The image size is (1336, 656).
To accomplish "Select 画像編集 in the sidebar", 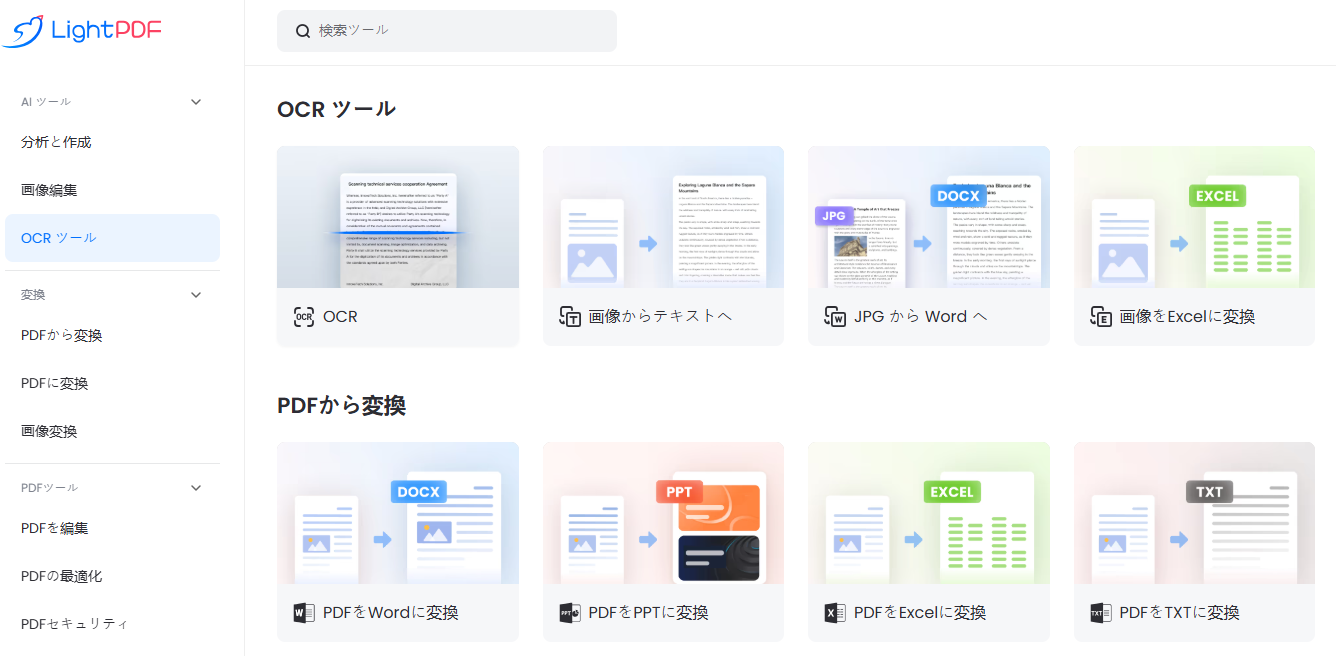I will [x=49, y=190].
